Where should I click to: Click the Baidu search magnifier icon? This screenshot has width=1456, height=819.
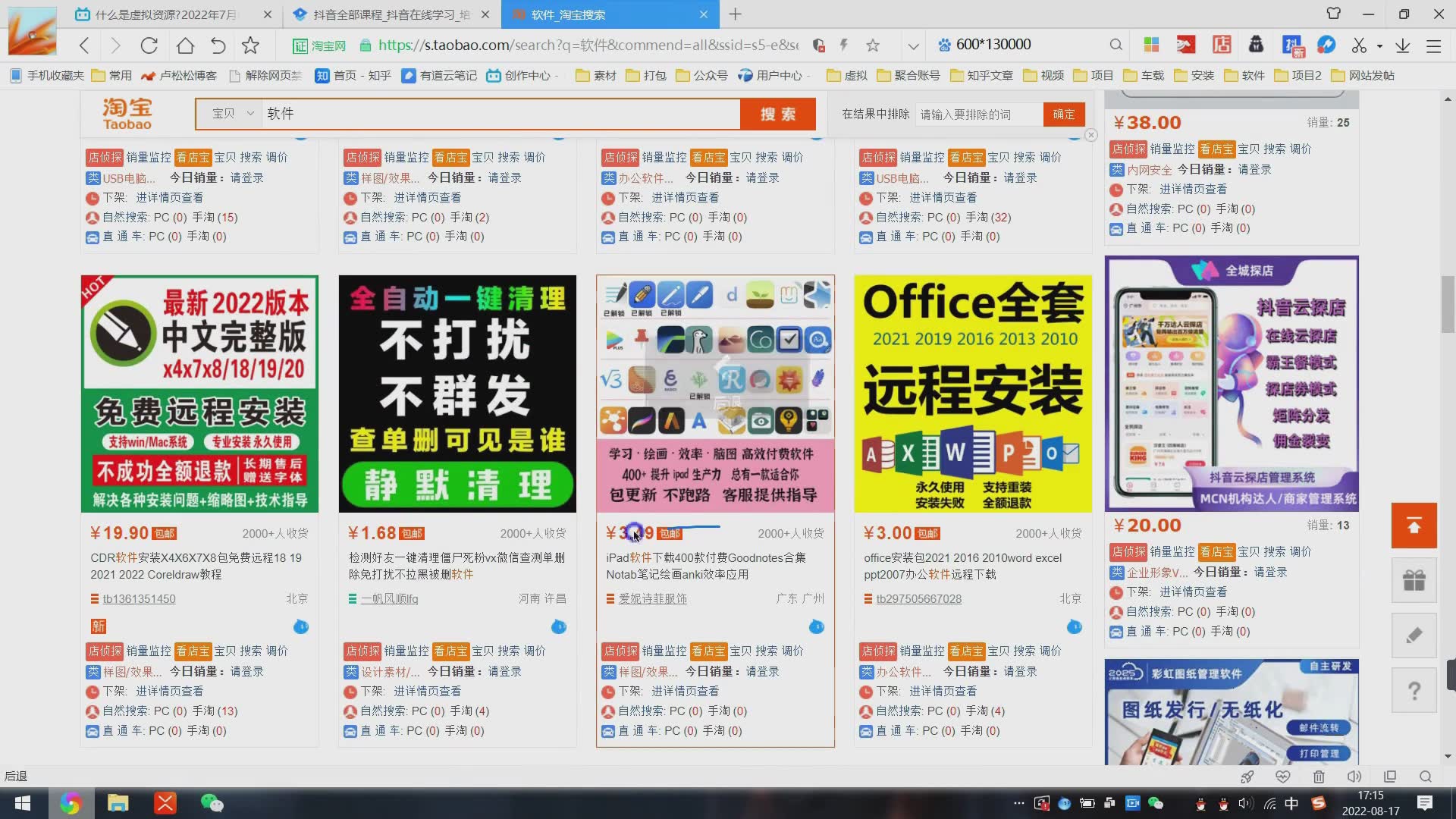1116,45
